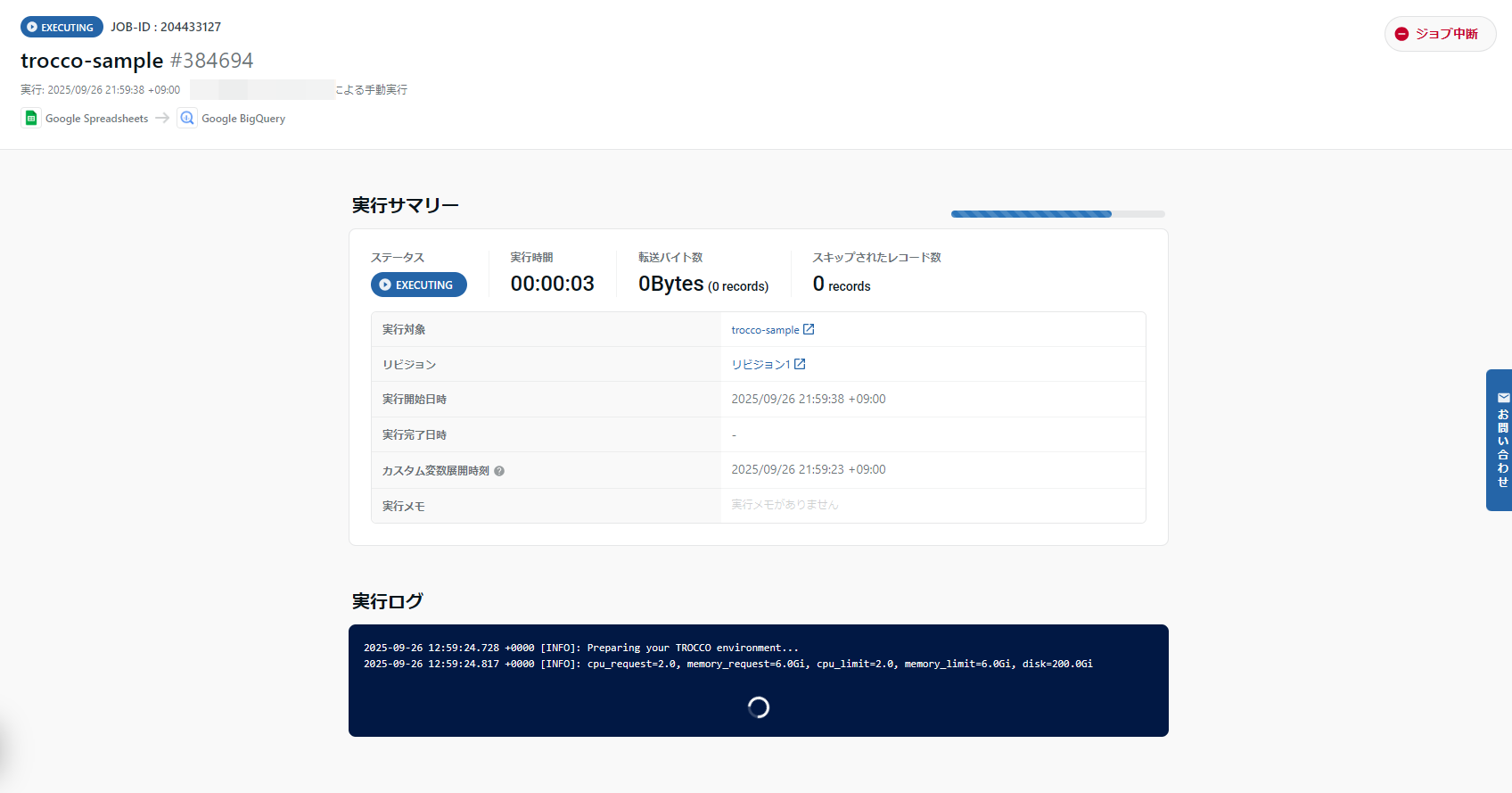This screenshot has height=793, width=1512.
Task: Open the trocco-sample link in 実行対象 row
Action: tap(765, 330)
